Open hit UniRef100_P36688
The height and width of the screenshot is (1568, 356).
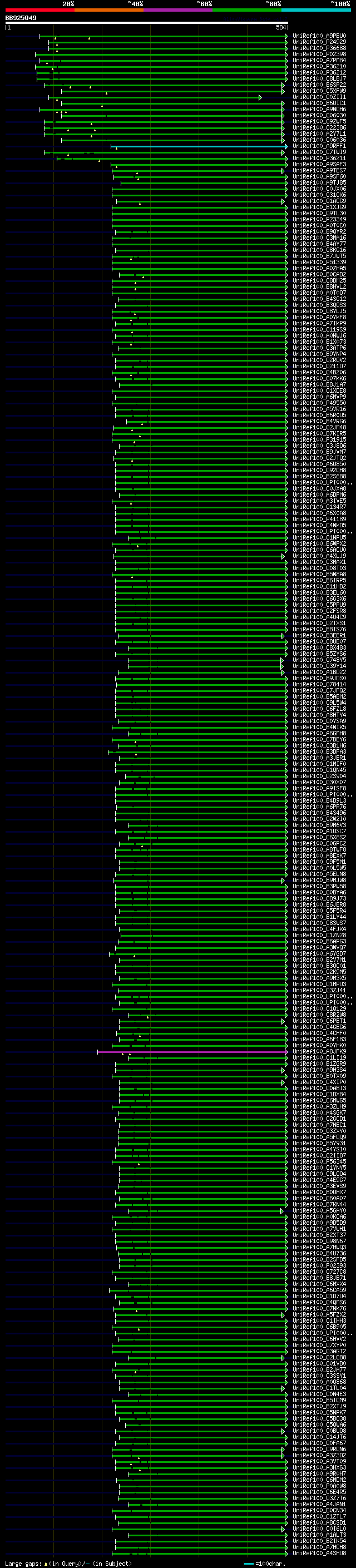(319, 48)
